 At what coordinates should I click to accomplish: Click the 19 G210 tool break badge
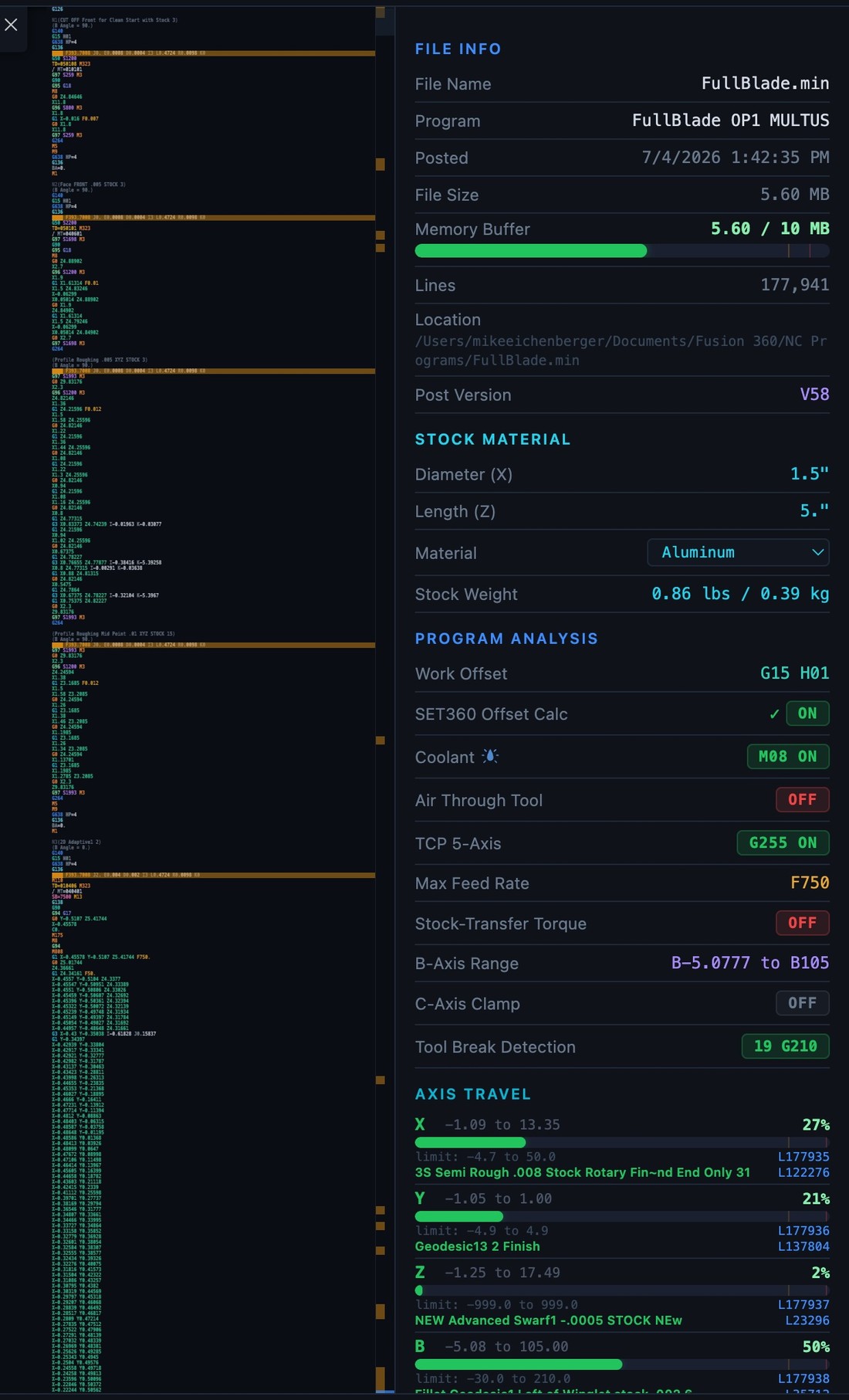click(x=786, y=1046)
